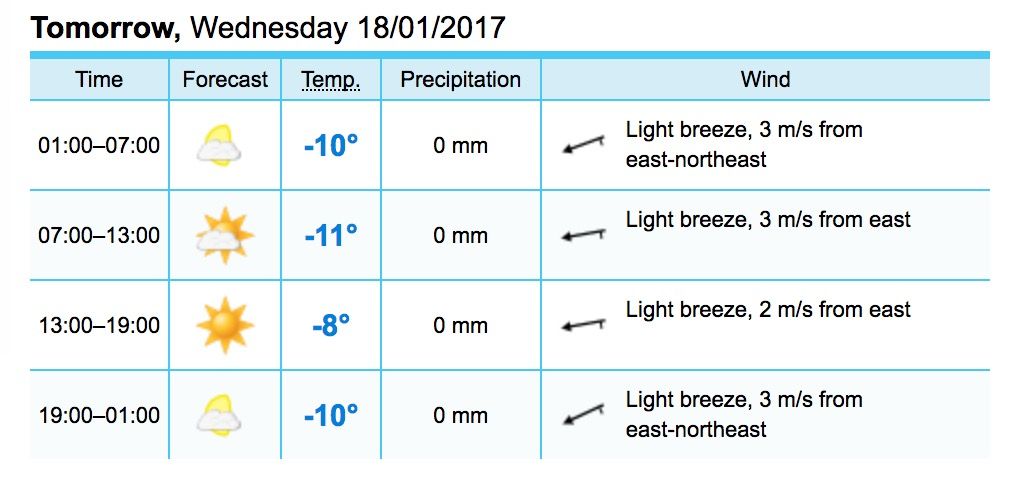
Task: Click the Precipitation column header
Action: point(460,79)
